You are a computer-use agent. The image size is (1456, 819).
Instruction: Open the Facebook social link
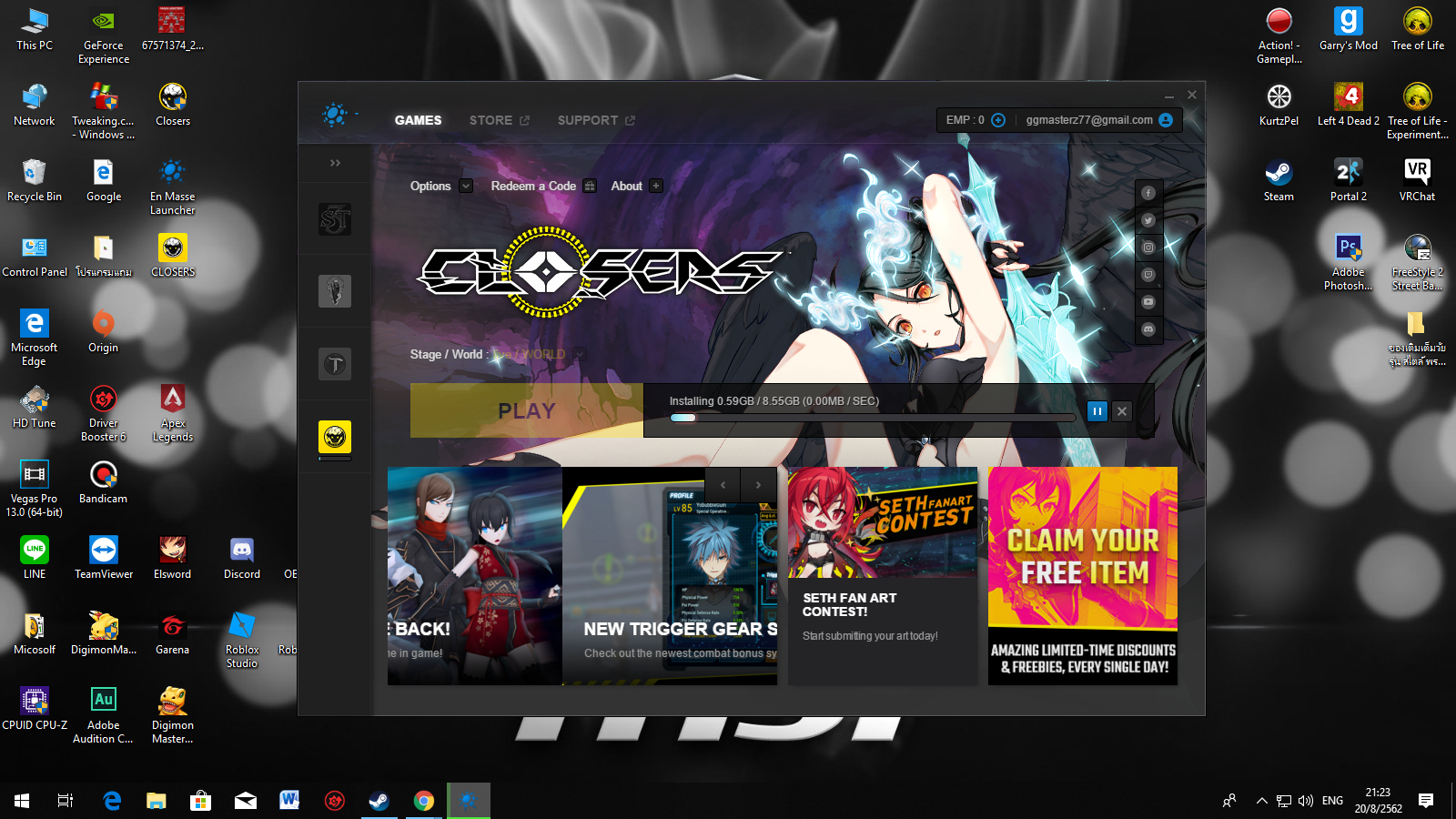(1148, 193)
